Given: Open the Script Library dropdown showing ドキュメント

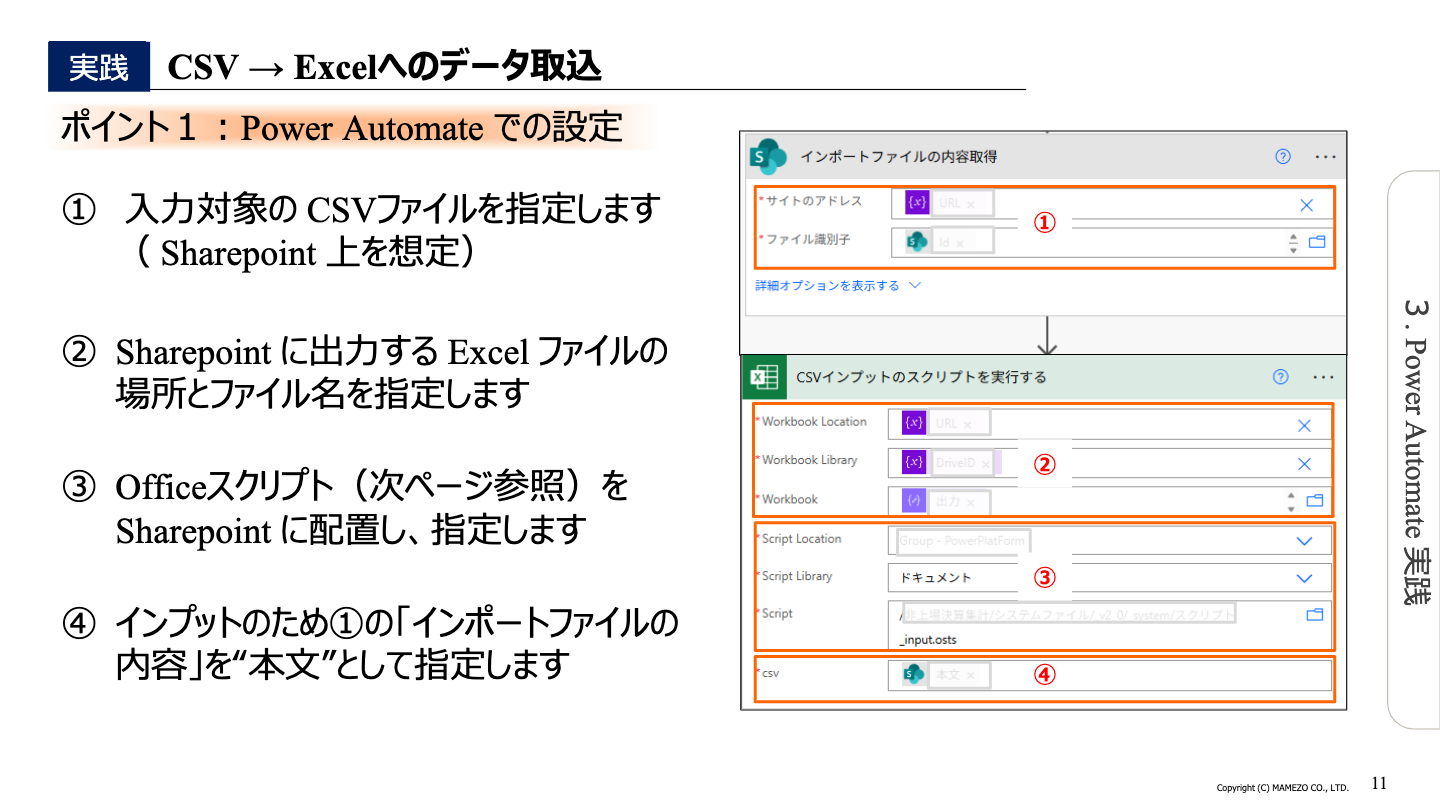Looking at the screenshot, I should click(x=1305, y=576).
